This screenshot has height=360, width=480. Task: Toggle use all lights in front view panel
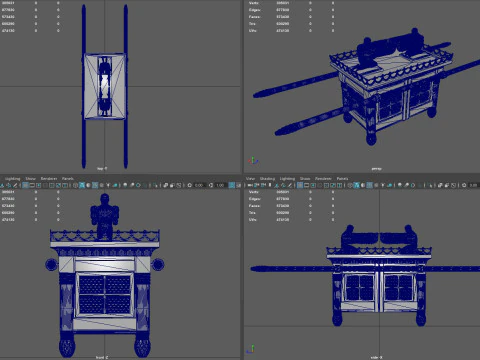pos(108,185)
